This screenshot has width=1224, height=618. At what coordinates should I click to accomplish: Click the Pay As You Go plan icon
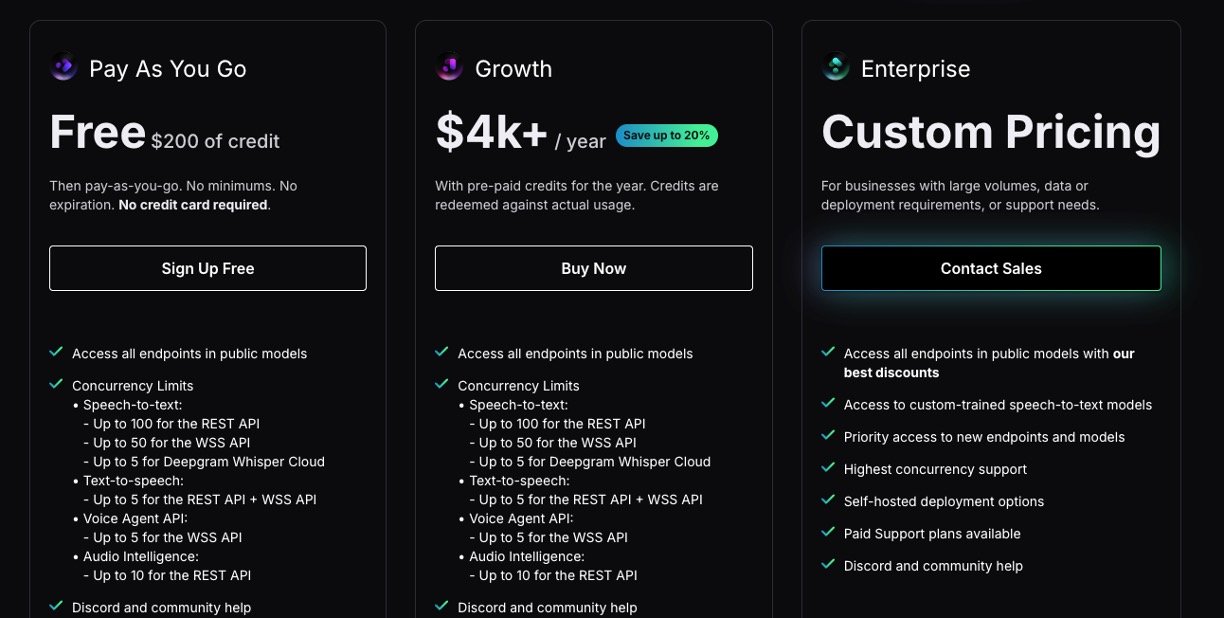[64, 68]
